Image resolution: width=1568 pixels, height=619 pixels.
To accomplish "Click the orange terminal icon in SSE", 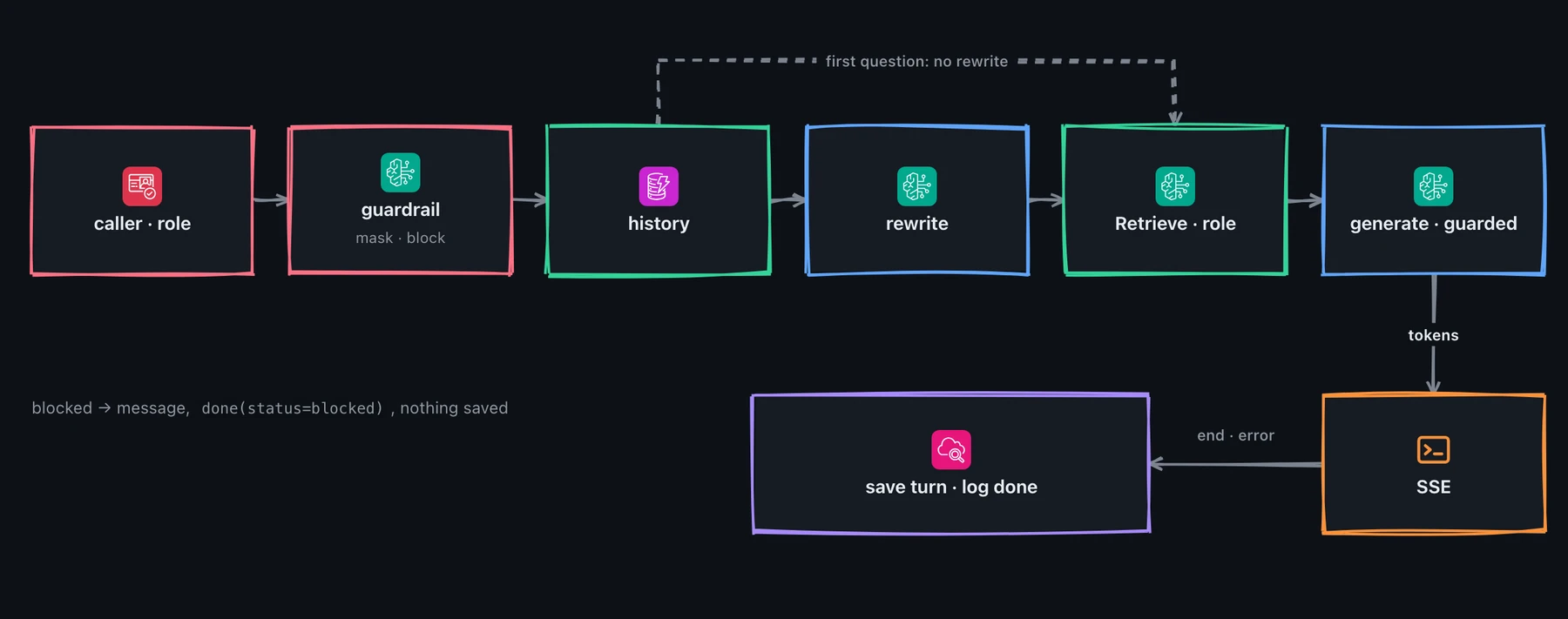I will [1434, 450].
